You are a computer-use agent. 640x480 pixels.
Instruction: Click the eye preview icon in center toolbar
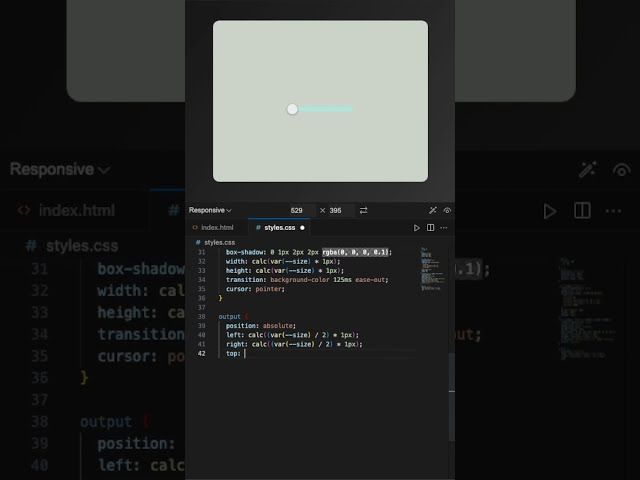click(447, 210)
